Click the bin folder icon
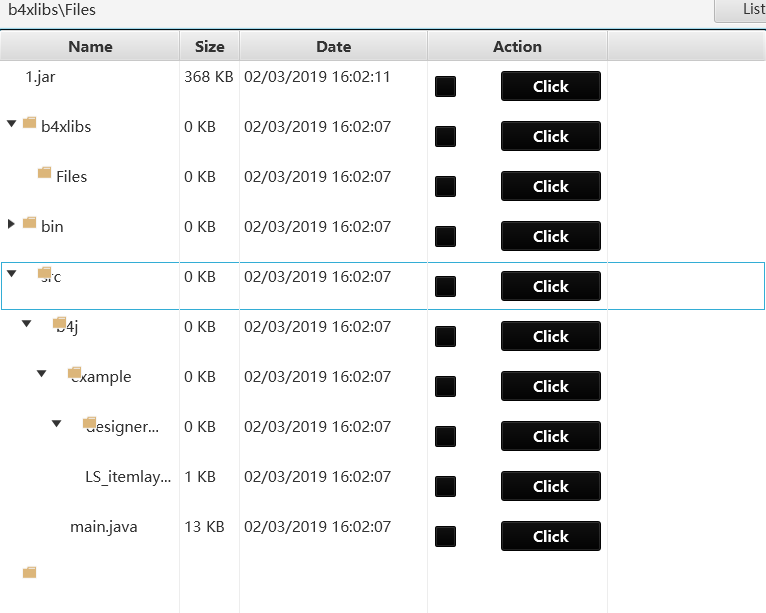The image size is (766, 613). (x=30, y=223)
